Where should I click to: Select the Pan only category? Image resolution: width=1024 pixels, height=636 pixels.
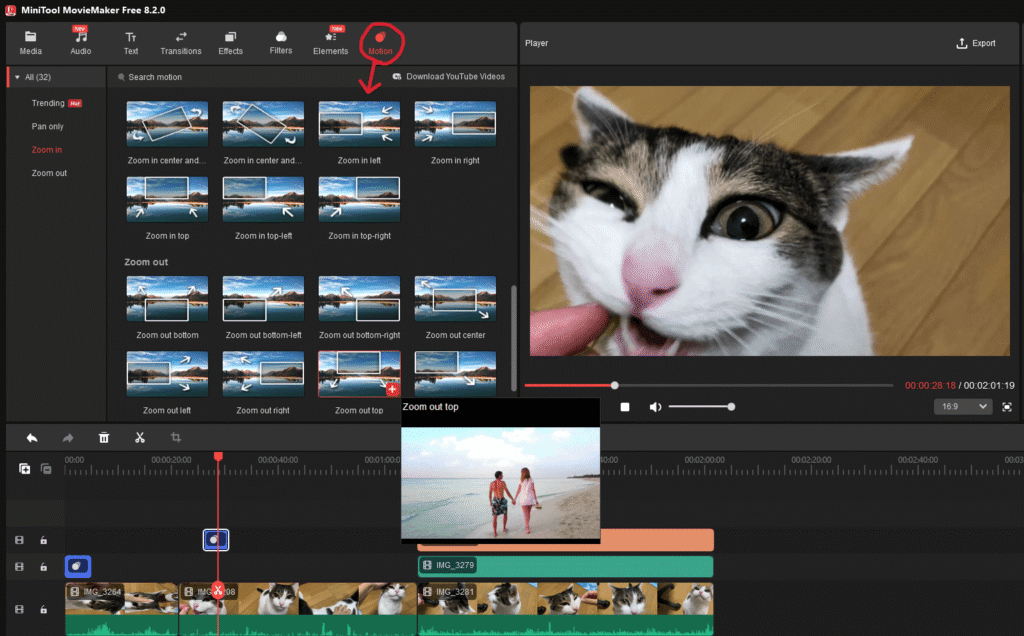pyautogui.click(x=48, y=127)
